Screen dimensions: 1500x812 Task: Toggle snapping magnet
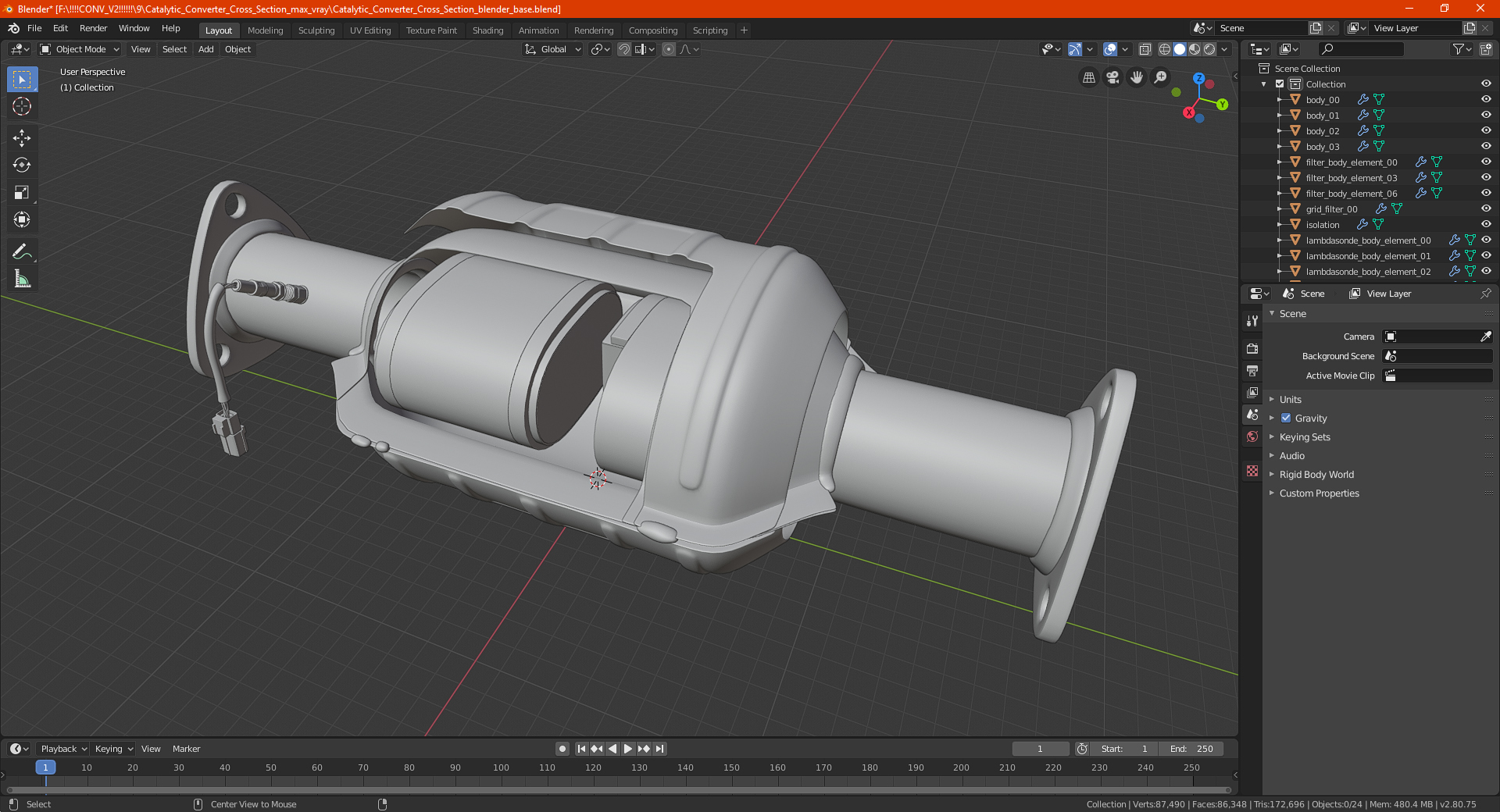pos(624,49)
